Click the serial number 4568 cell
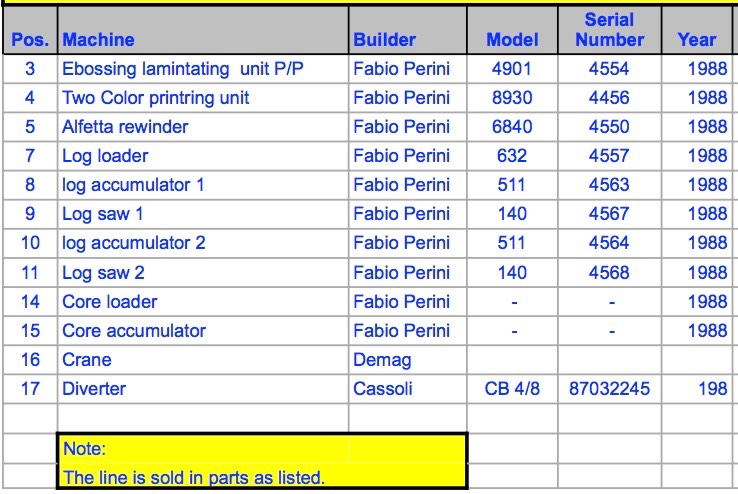Screen dimensions: 738x494 point(610,272)
